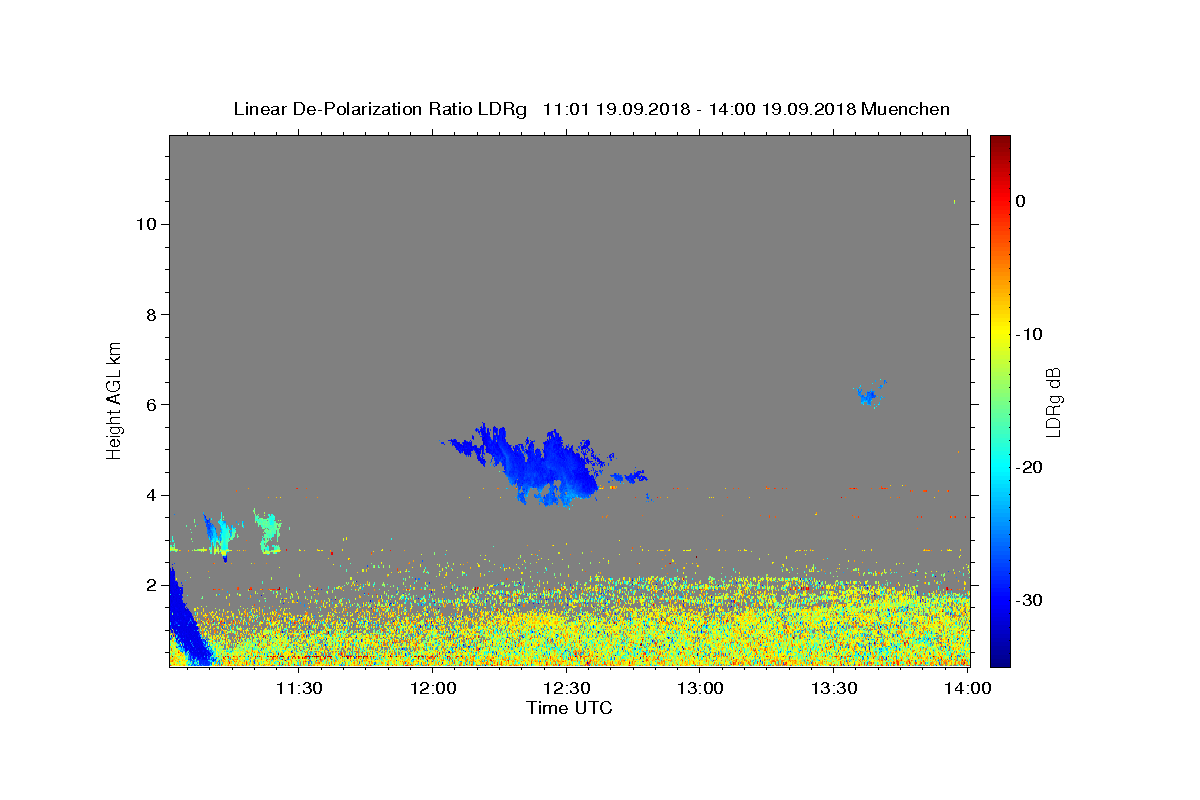1200x800 pixels.
Task: Click the colorbar value -20
Action: pos(1029,467)
